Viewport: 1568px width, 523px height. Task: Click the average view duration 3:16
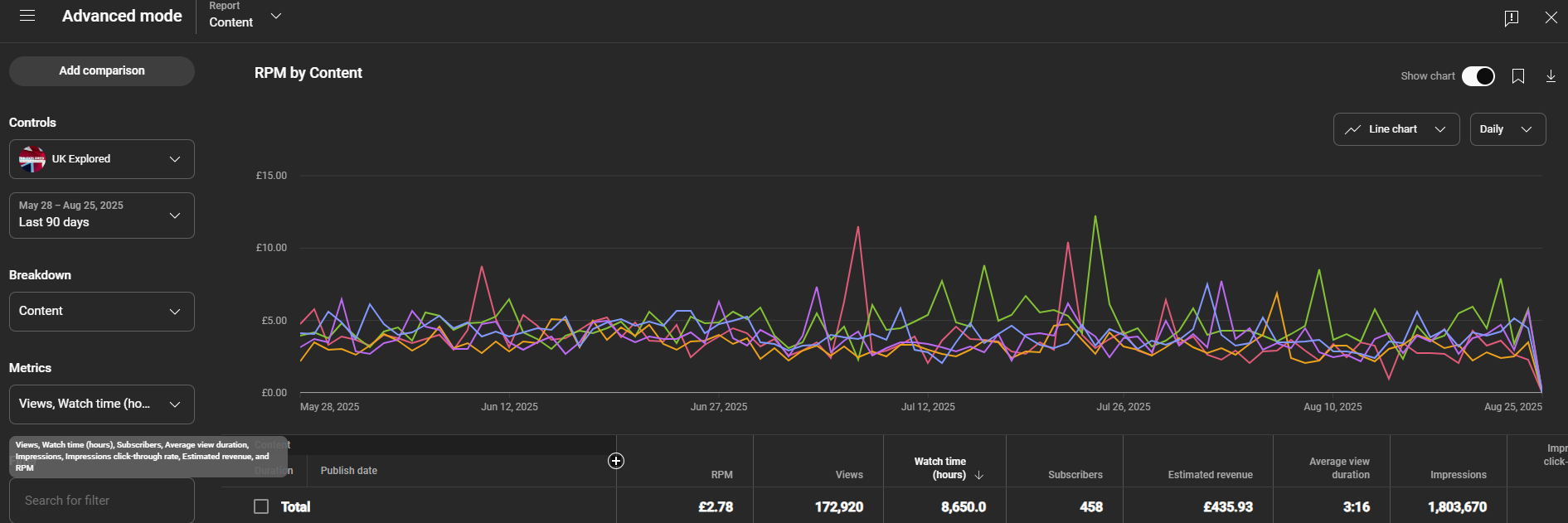pyautogui.click(x=1357, y=506)
